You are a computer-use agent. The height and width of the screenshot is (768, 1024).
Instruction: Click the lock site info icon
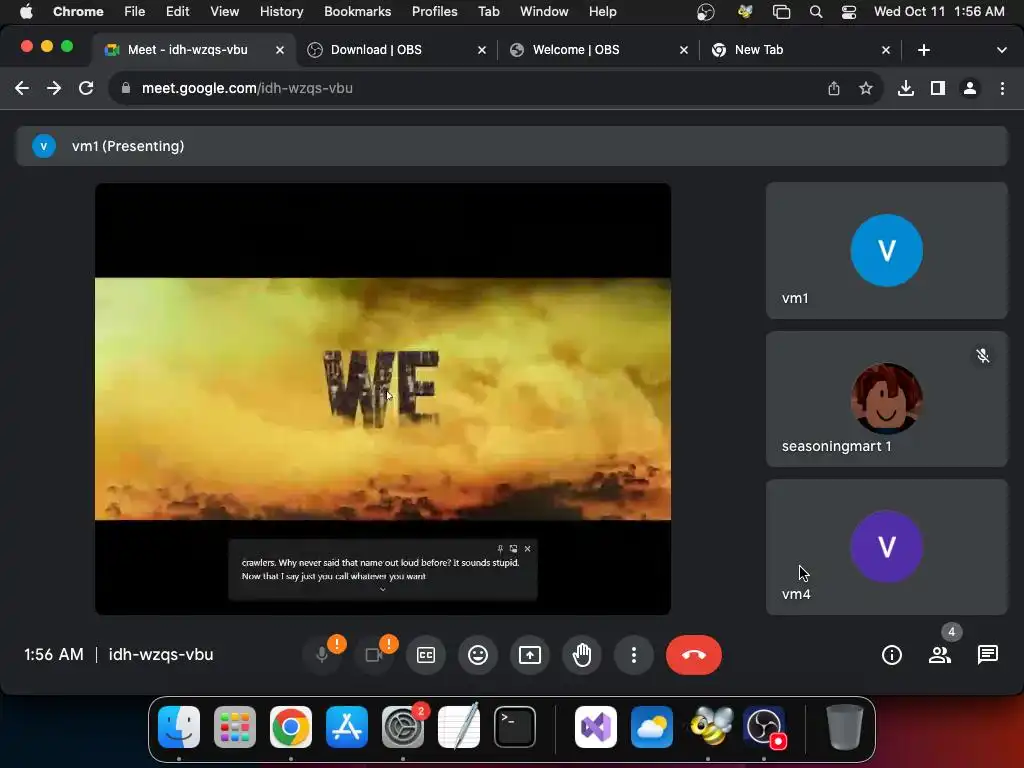coord(126,88)
